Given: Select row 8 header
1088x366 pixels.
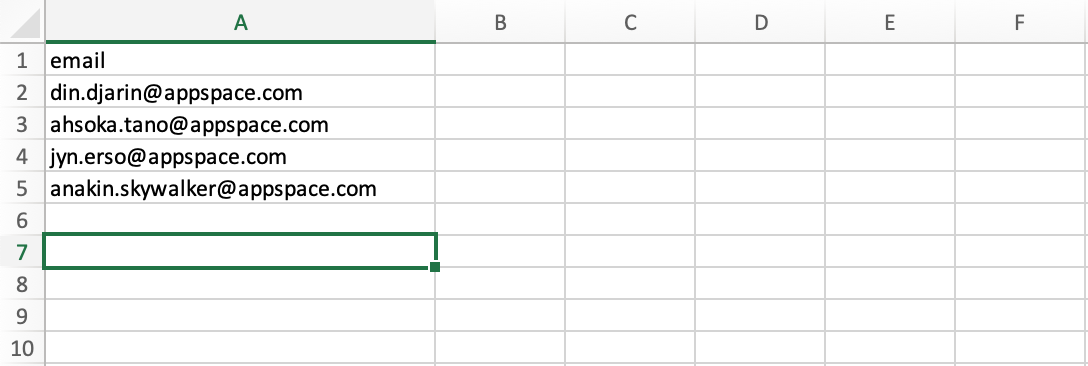Looking at the screenshot, I should coord(22,283).
